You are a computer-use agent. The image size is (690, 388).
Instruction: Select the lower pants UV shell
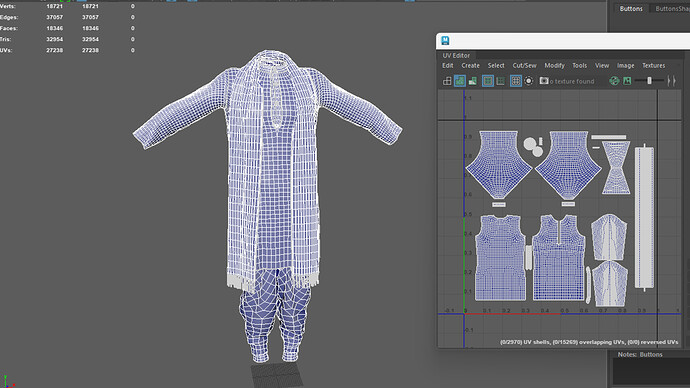tap(610, 284)
